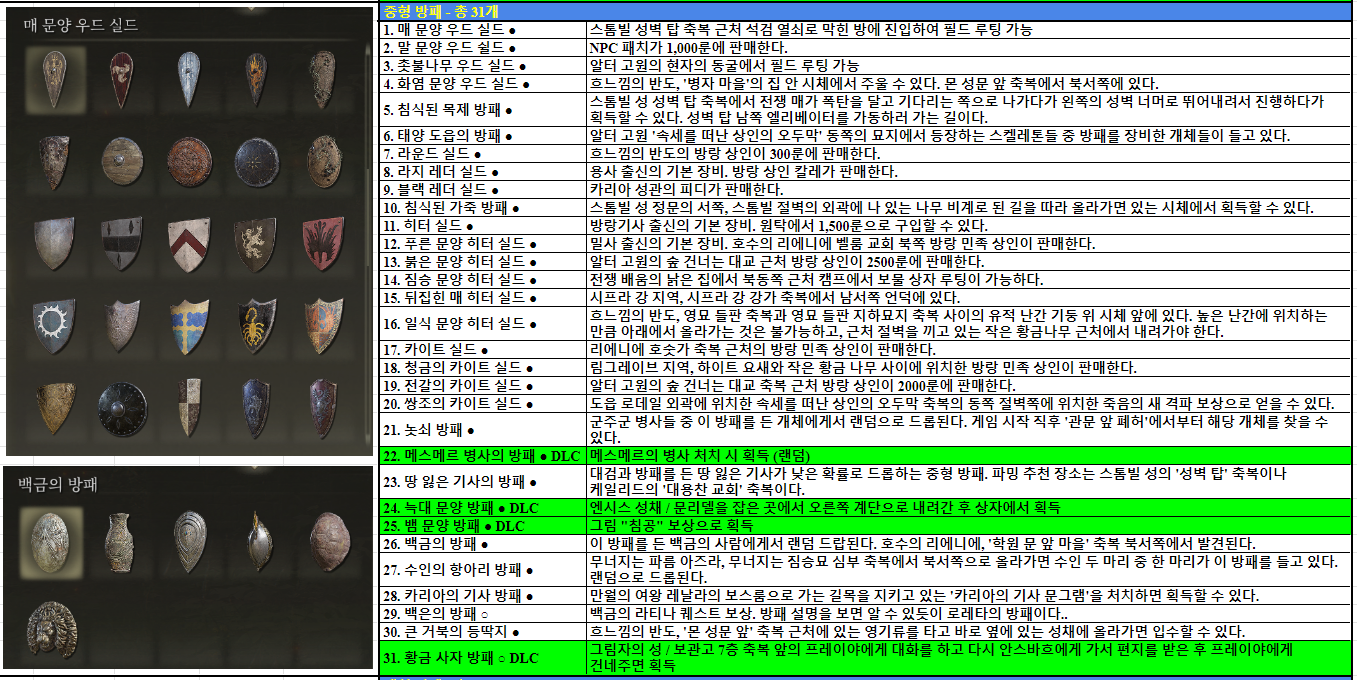Select the grey-black banded heater shield icon

pos(123,242)
